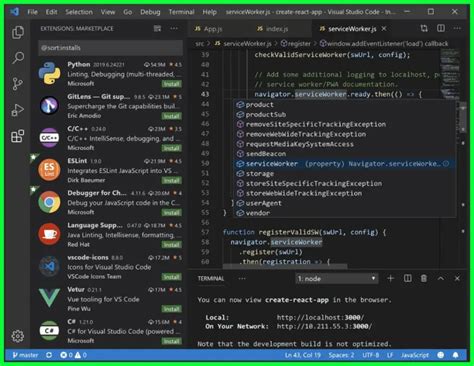Open the Explorer view in activity bar
The height and width of the screenshot is (366, 474).
click(x=18, y=32)
